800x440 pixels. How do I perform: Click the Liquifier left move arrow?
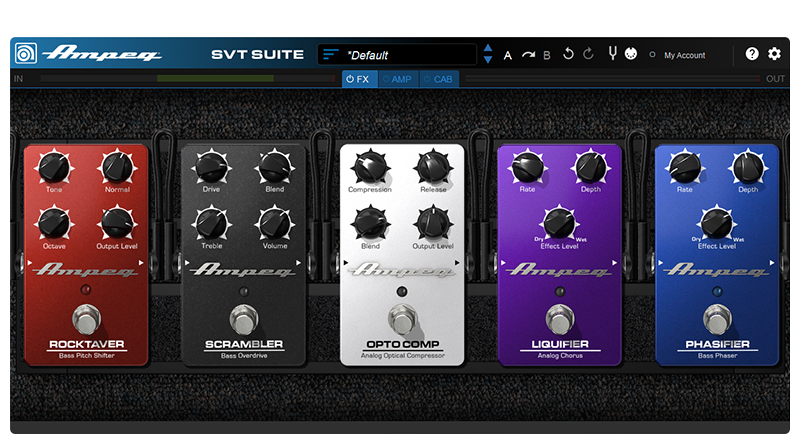click(503, 263)
